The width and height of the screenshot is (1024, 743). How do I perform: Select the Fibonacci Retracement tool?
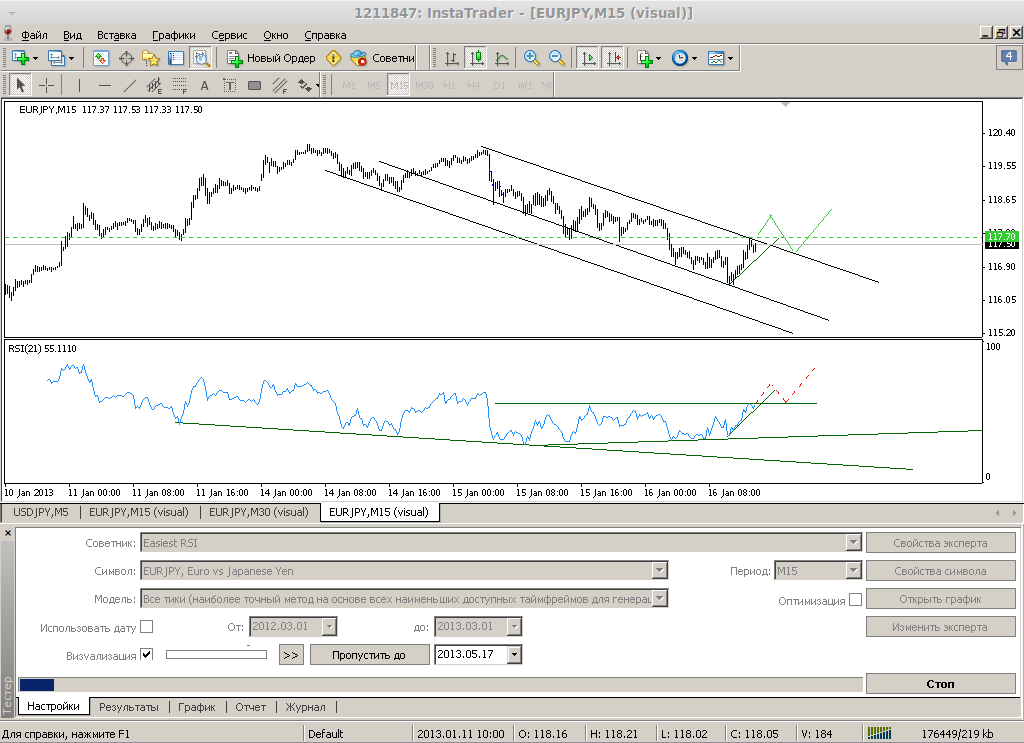pyautogui.click(x=180, y=85)
